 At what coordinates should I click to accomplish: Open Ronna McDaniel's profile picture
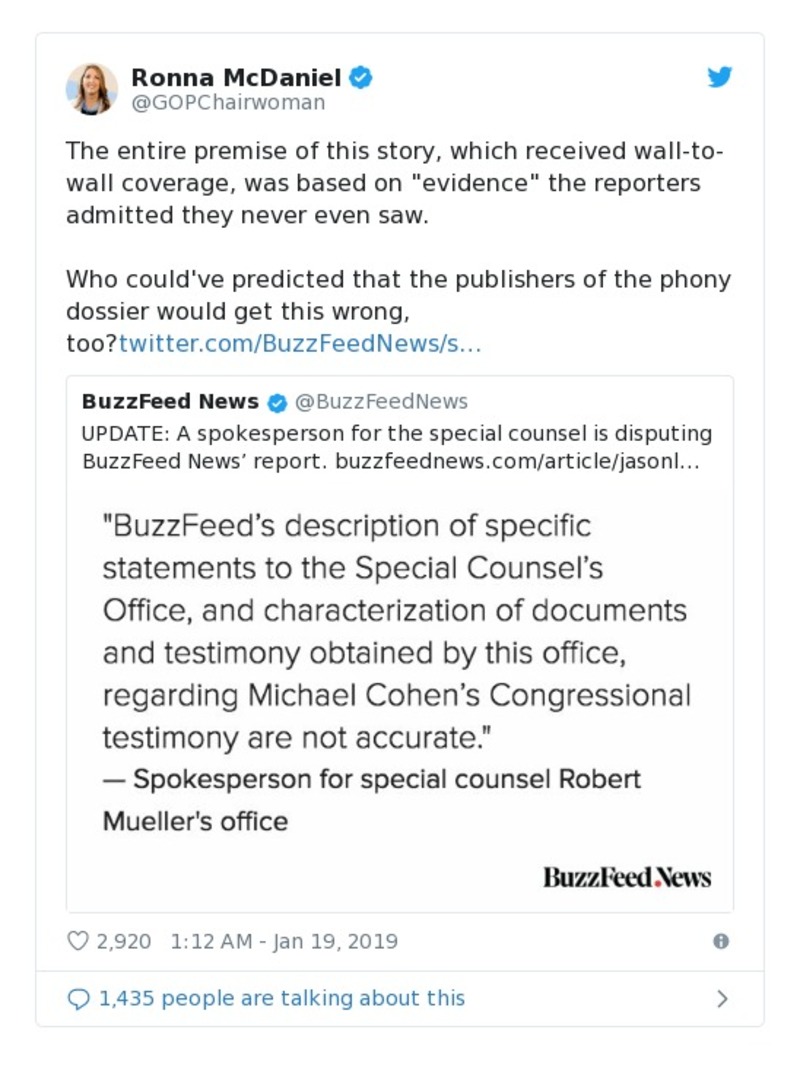click(x=92, y=88)
